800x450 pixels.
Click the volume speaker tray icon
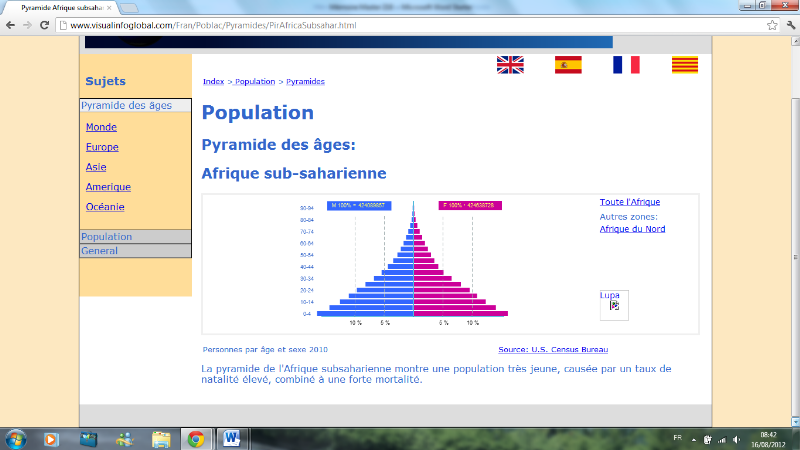(737, 439)
